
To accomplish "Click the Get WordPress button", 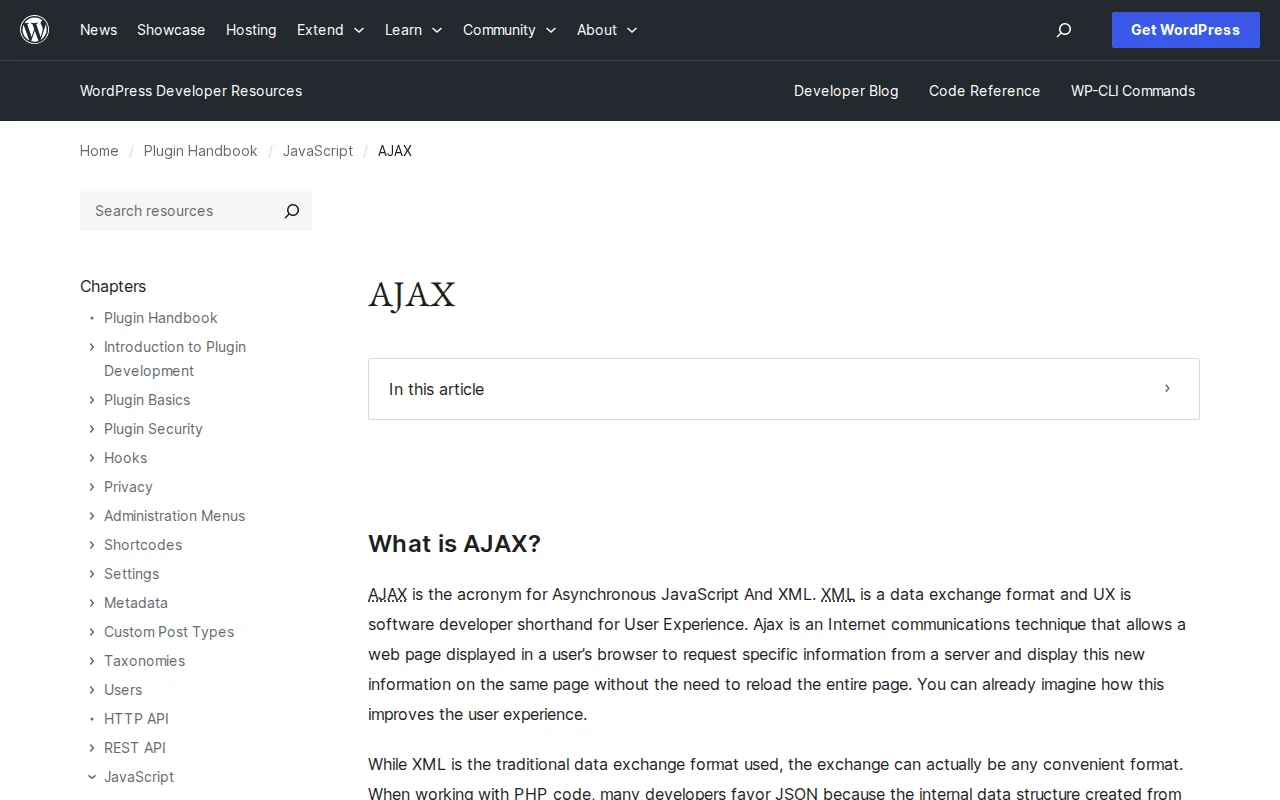I will click(1185, 30).
